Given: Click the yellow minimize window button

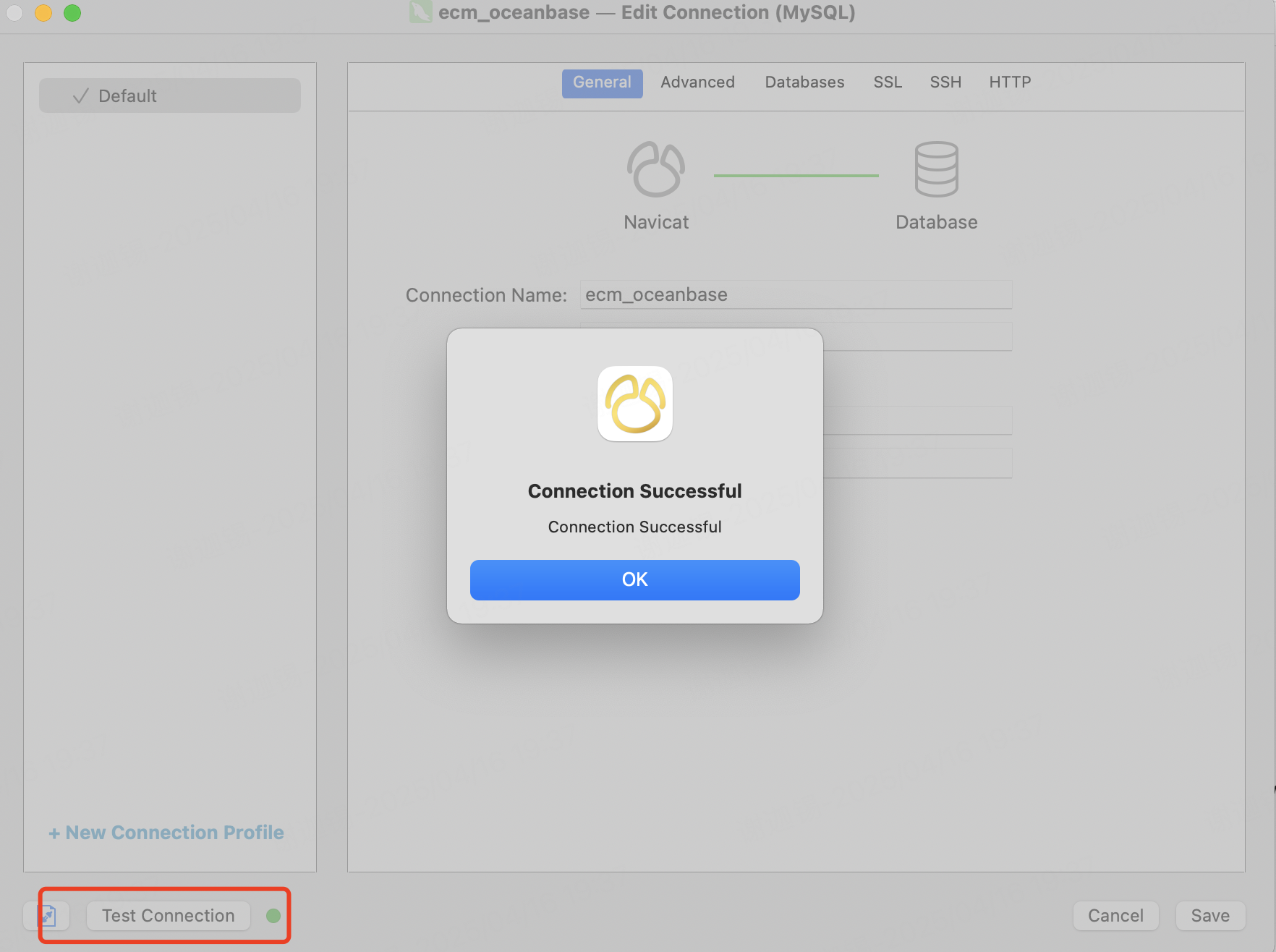Looking at the screenshot, I should click(43, 12).
